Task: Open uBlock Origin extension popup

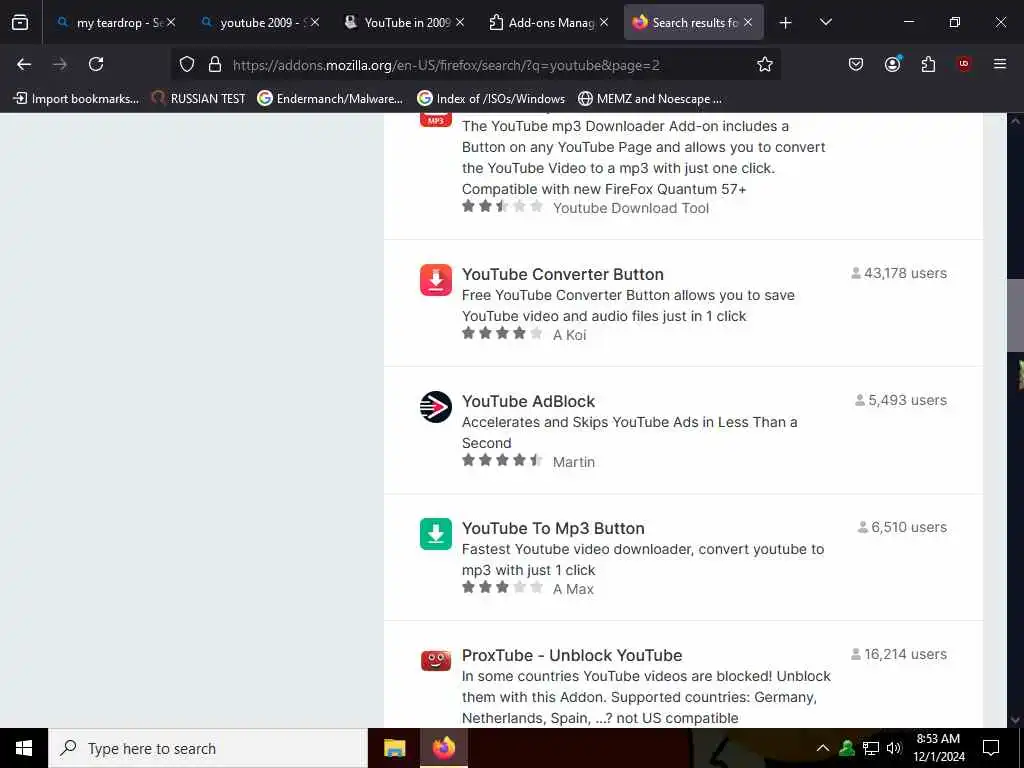Action: pos(964,64)
